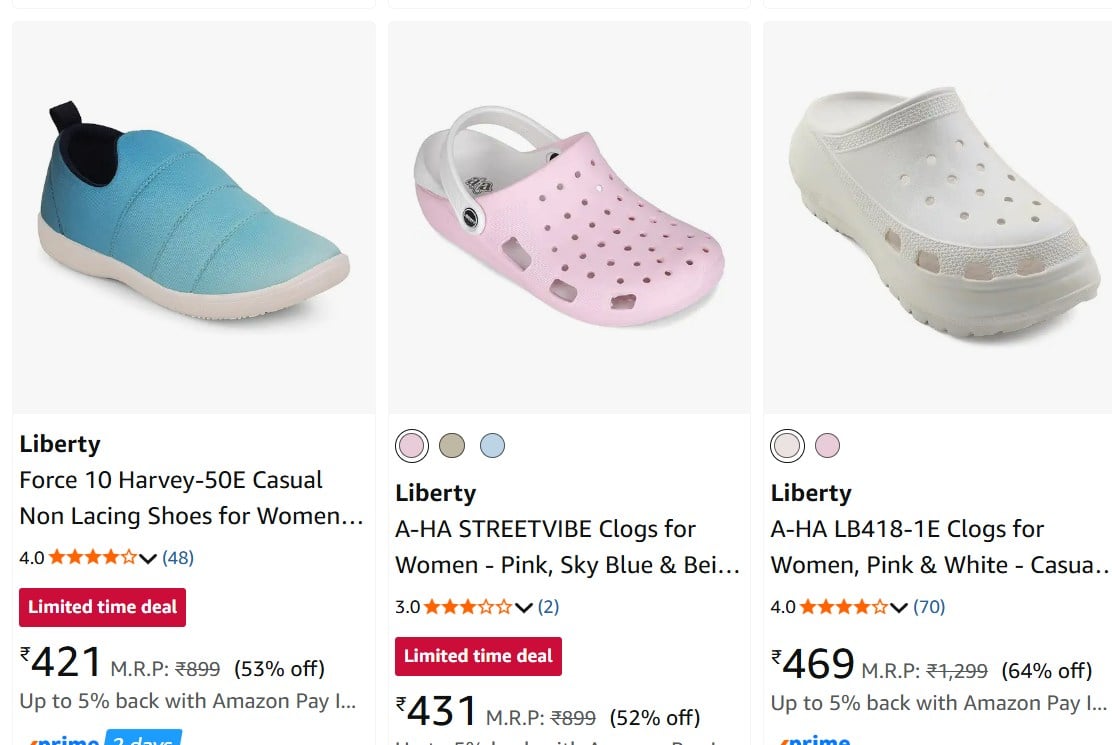Click the ₹421 price on Harvey shoes
Screen dimensions: 1112x745
(60, 662)
